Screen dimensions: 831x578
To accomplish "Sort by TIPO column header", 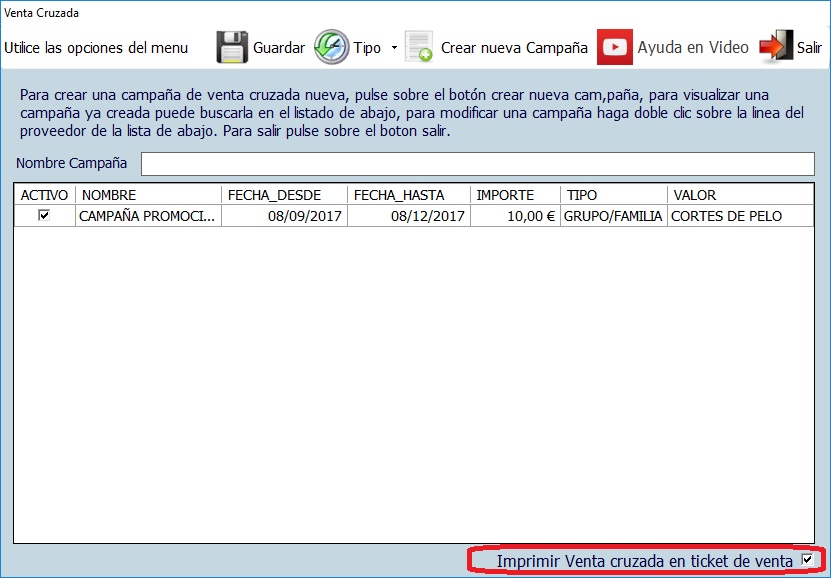I will tap(614, 195).
